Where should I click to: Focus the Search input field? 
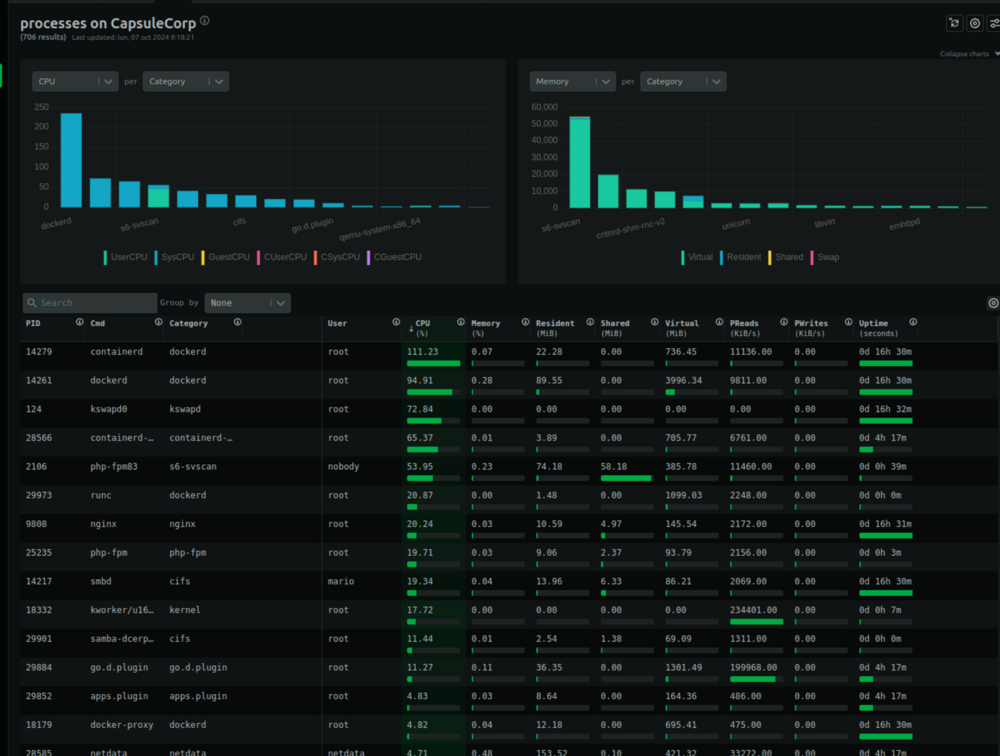click(x=90, y=303)
